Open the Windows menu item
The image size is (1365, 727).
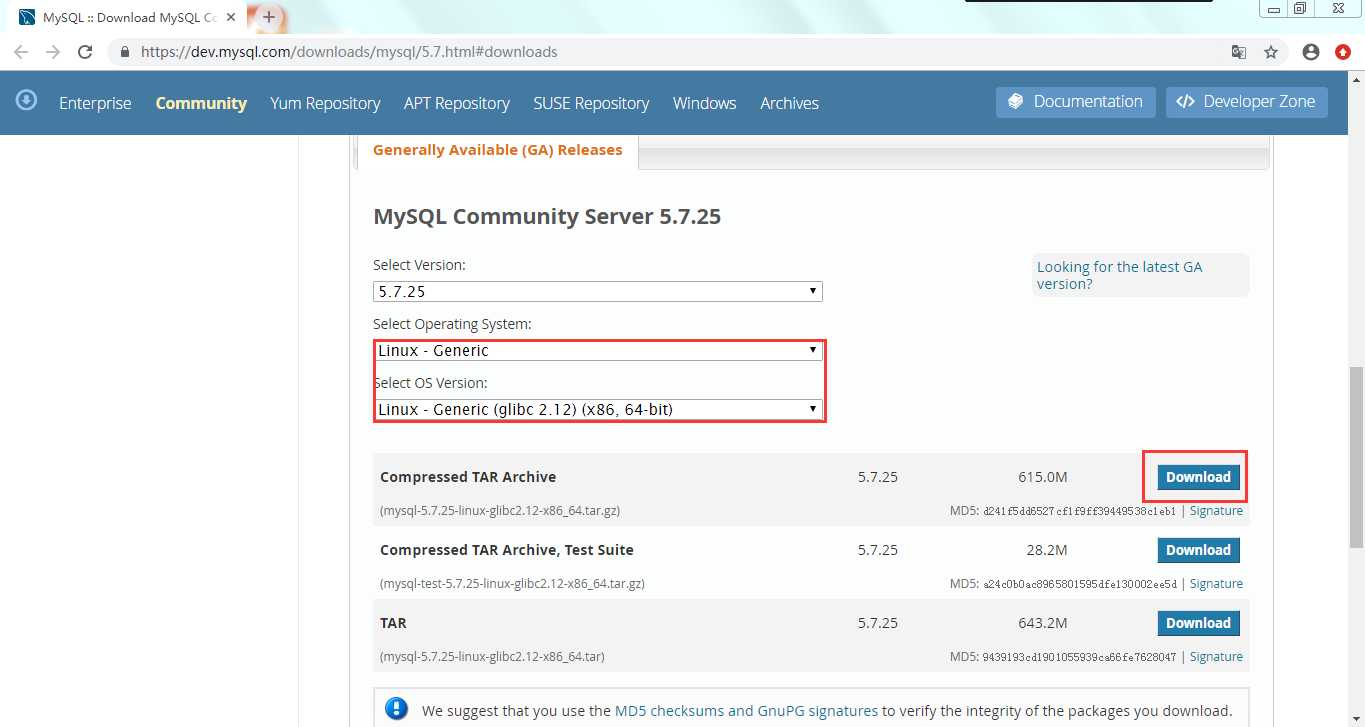pyautogui.click(x=704, y=103)
